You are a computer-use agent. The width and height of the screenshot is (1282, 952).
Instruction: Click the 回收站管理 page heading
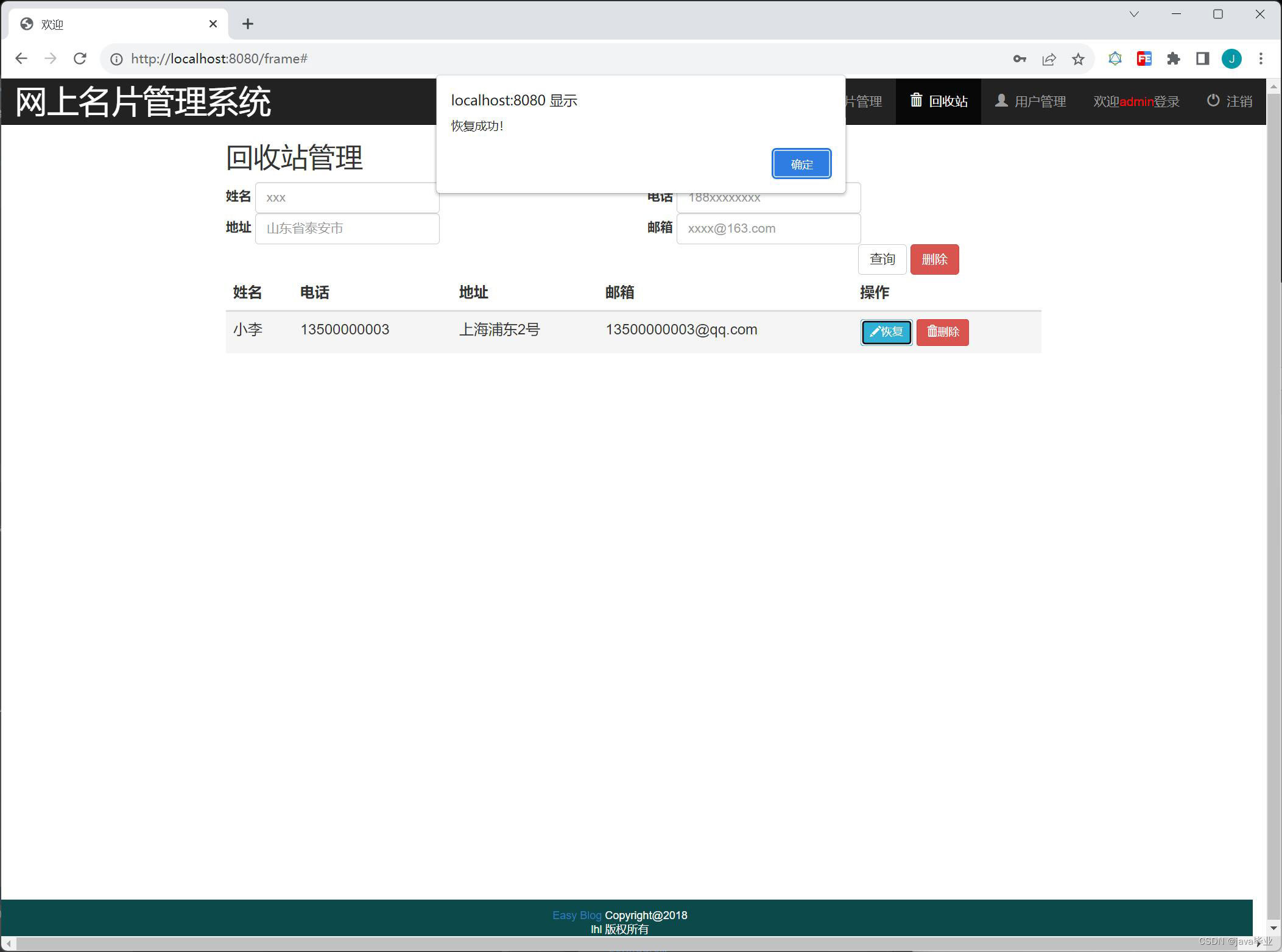(294, 158)
